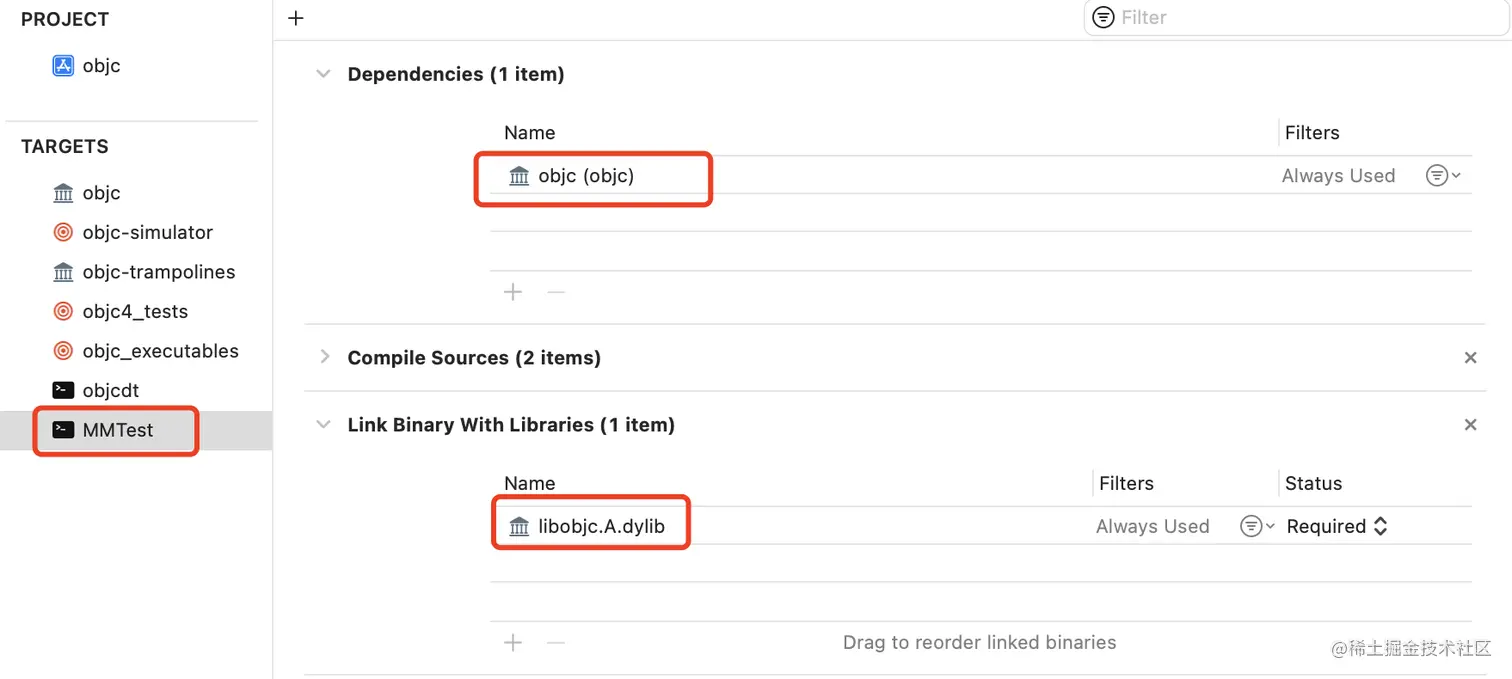The width and height of the screenshot is (1512, 679).
Task: Select the objc project icon
Action: point(63,66)
